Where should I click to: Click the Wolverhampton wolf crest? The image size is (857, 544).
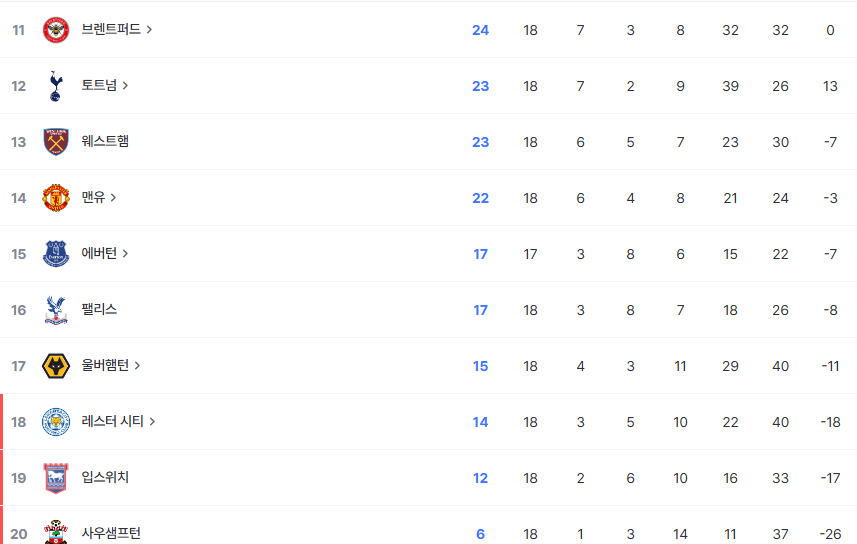(x=56, y=366)
